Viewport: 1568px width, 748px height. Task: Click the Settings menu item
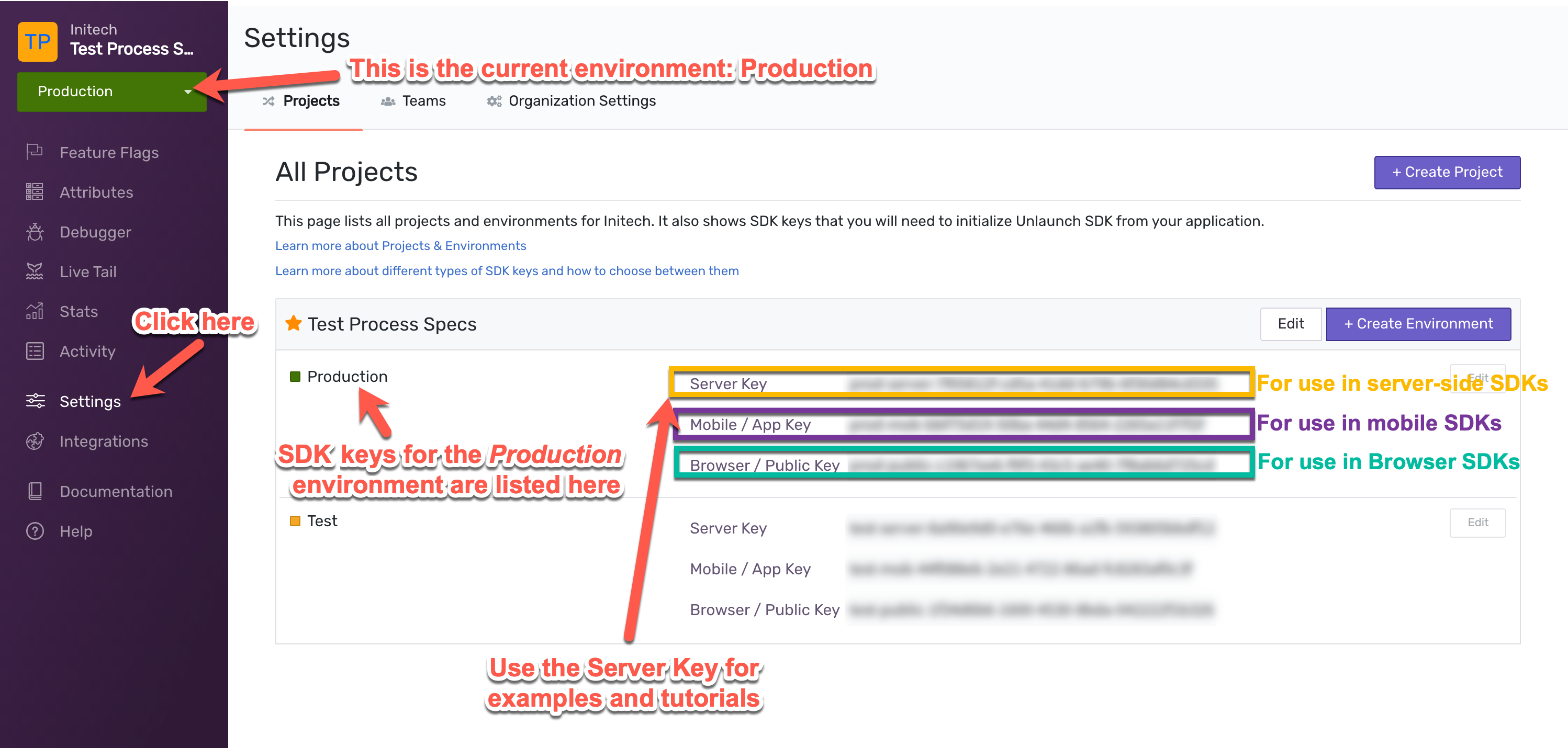[x=89, y=400]
